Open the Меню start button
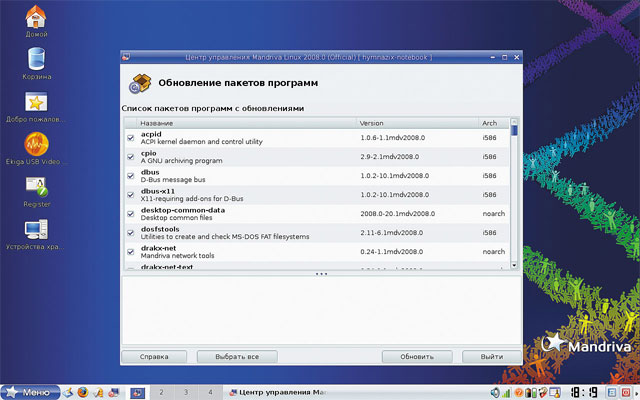The width and height of the screenshot is (640, 400). coord(30,392)
